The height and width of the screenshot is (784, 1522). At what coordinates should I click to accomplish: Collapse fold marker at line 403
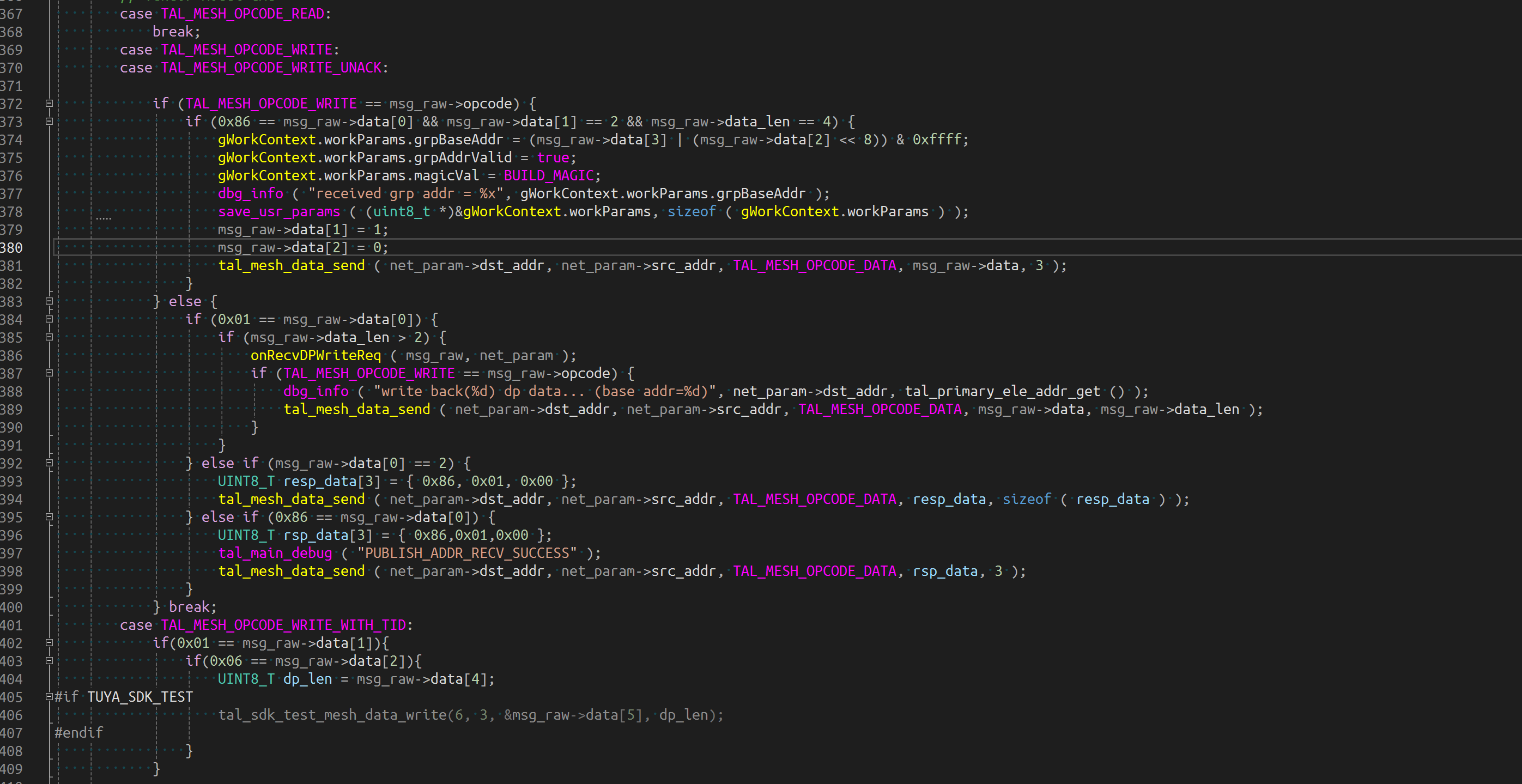click(50, 661)
